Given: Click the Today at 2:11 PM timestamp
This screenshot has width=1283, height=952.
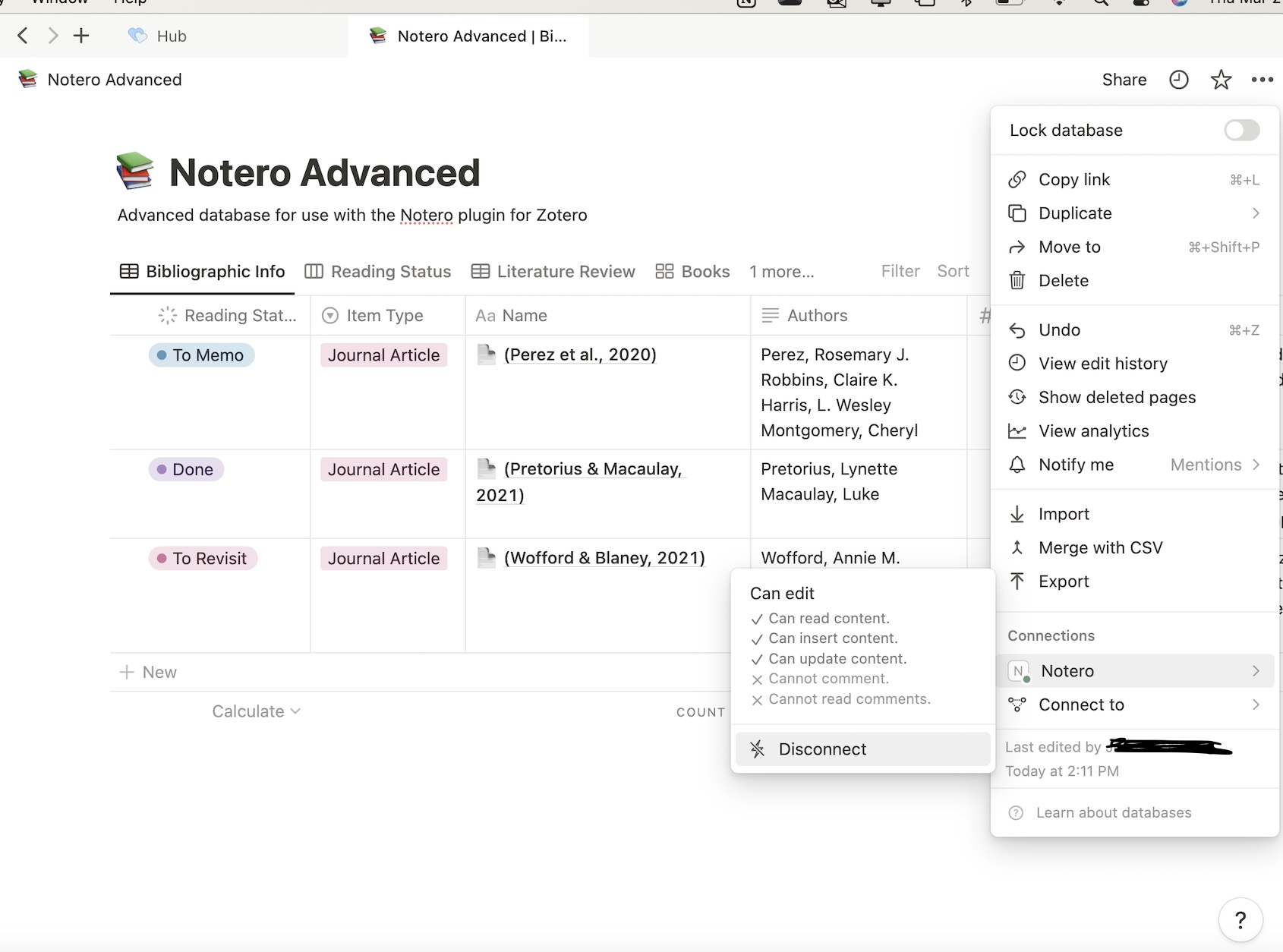Looking at the screenshot, I should [1062, 771].
